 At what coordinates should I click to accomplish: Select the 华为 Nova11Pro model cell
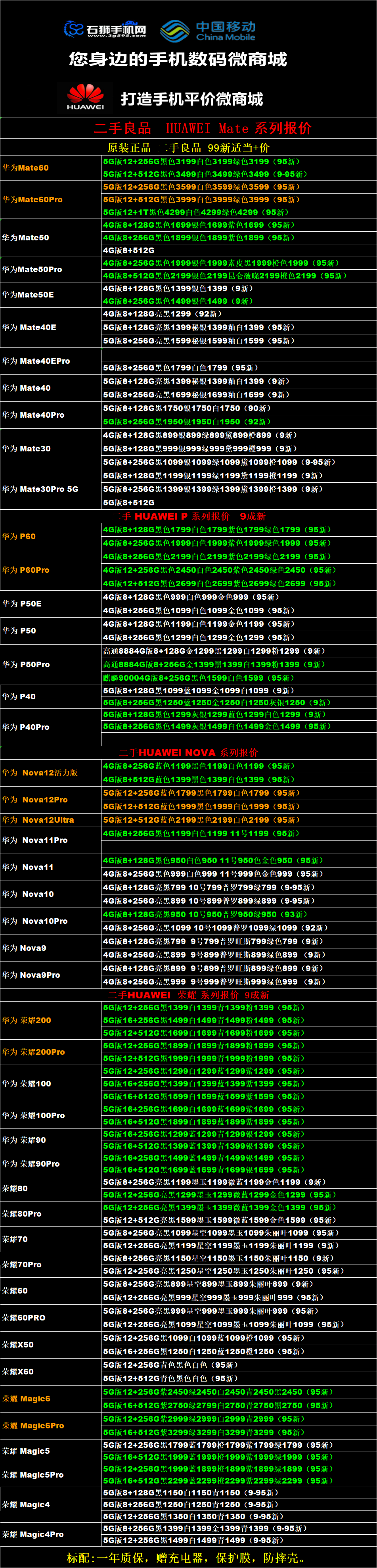click(x=50, y=840)
